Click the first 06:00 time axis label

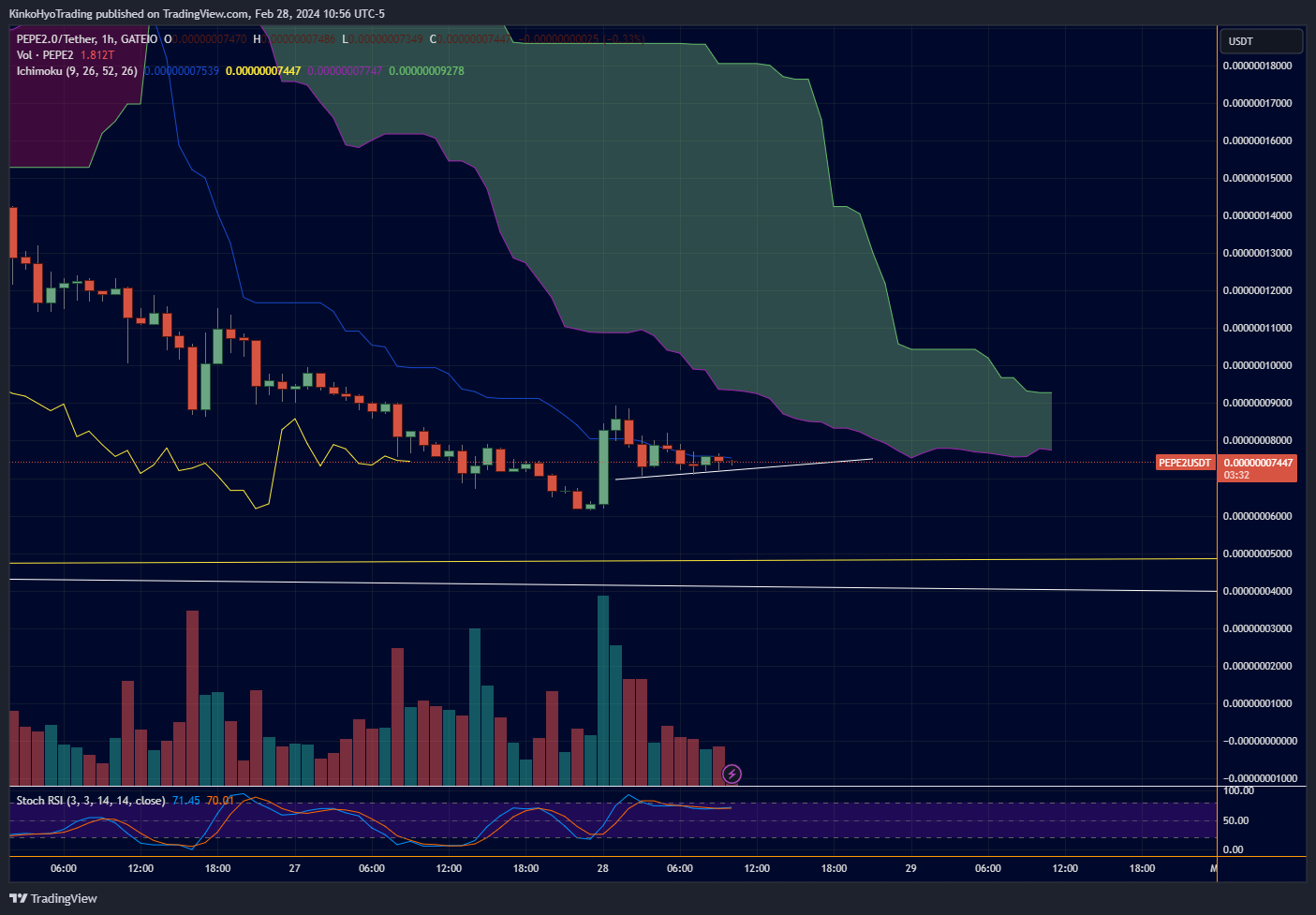(64, 868)
